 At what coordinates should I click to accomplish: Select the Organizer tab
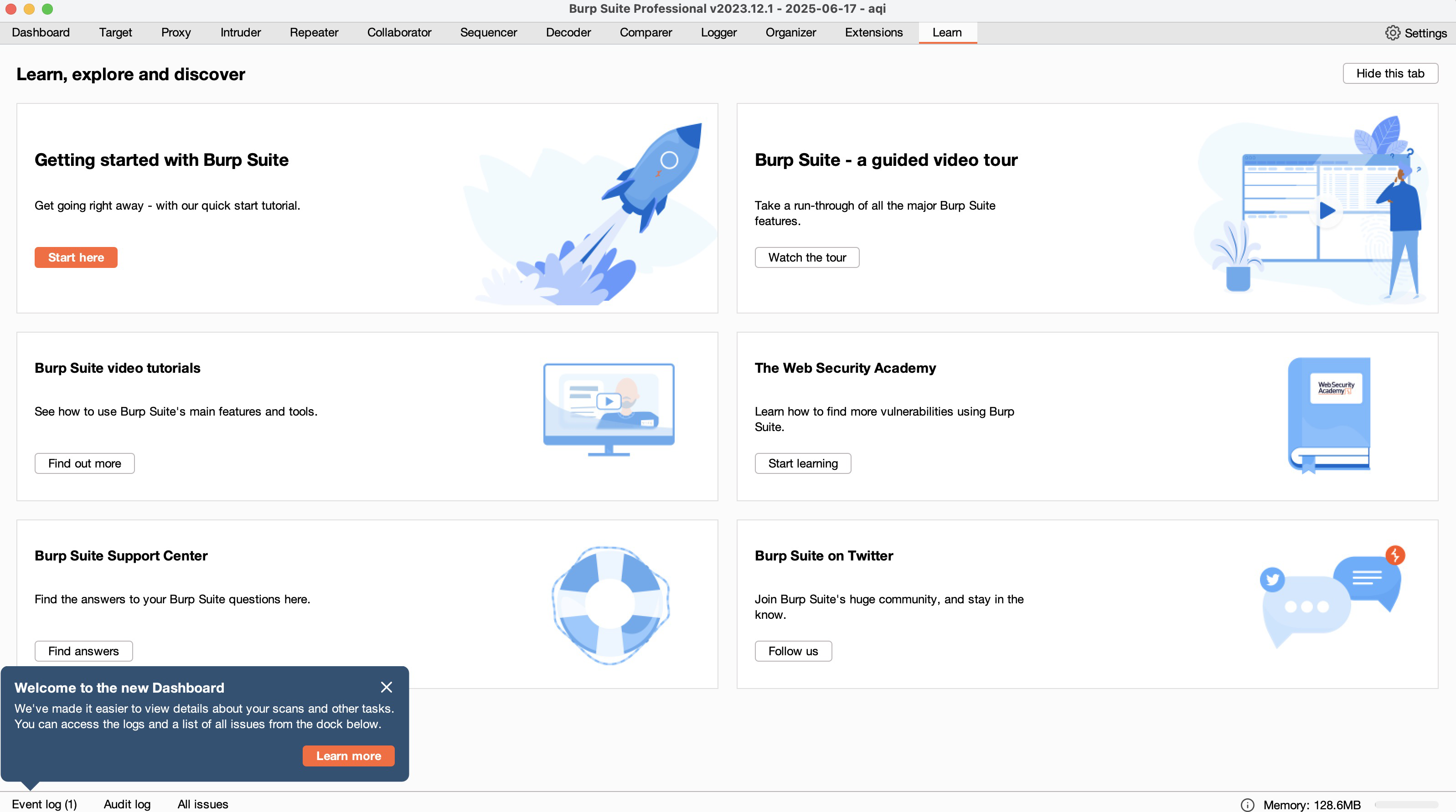pos(791,33)
